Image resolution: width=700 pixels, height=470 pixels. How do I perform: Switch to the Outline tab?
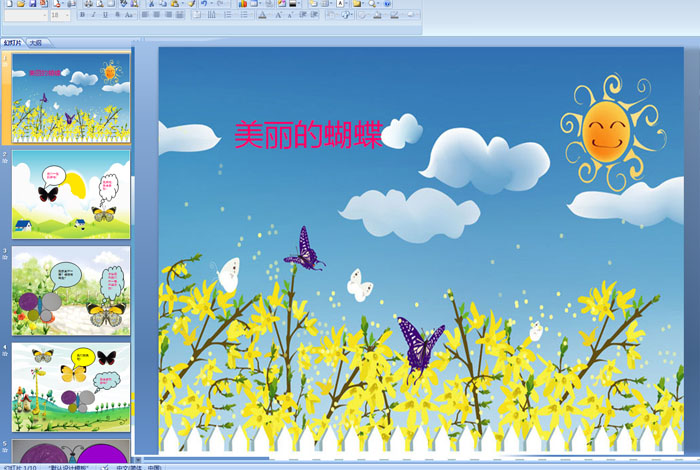tap(36, 43)
